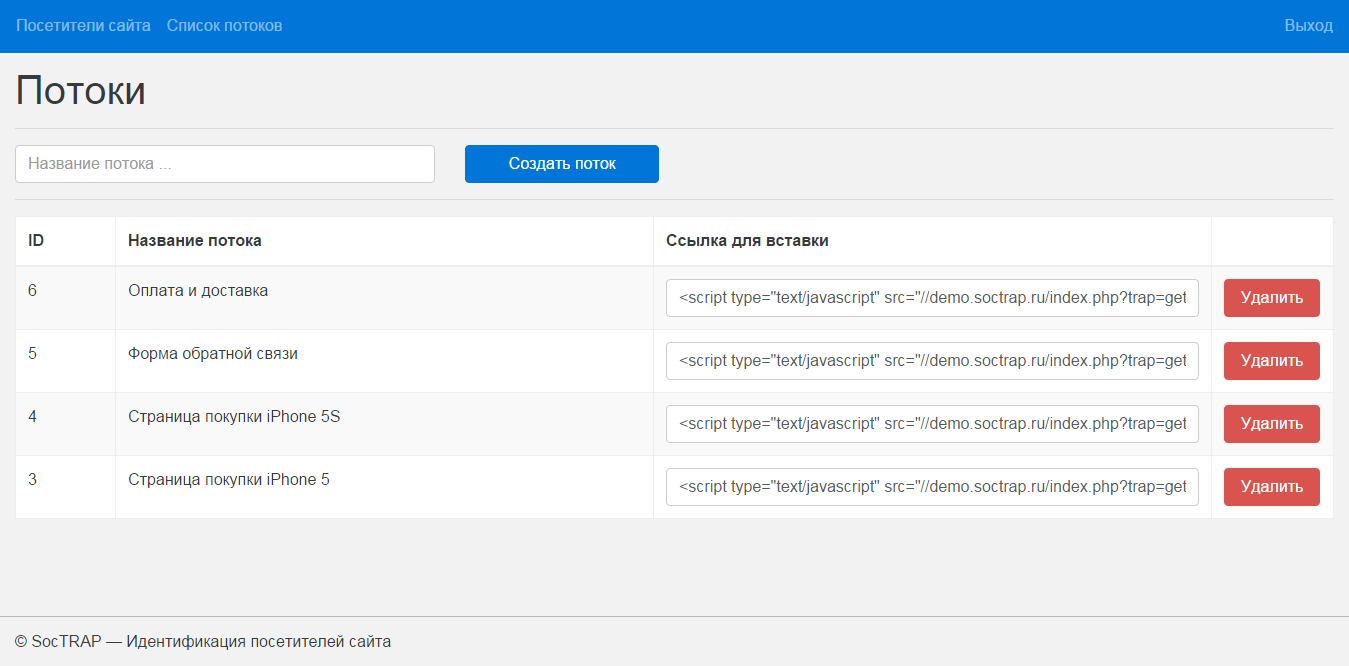
Task: Open the Посетители сайта navigation link
Action: [x=83, y=25]
